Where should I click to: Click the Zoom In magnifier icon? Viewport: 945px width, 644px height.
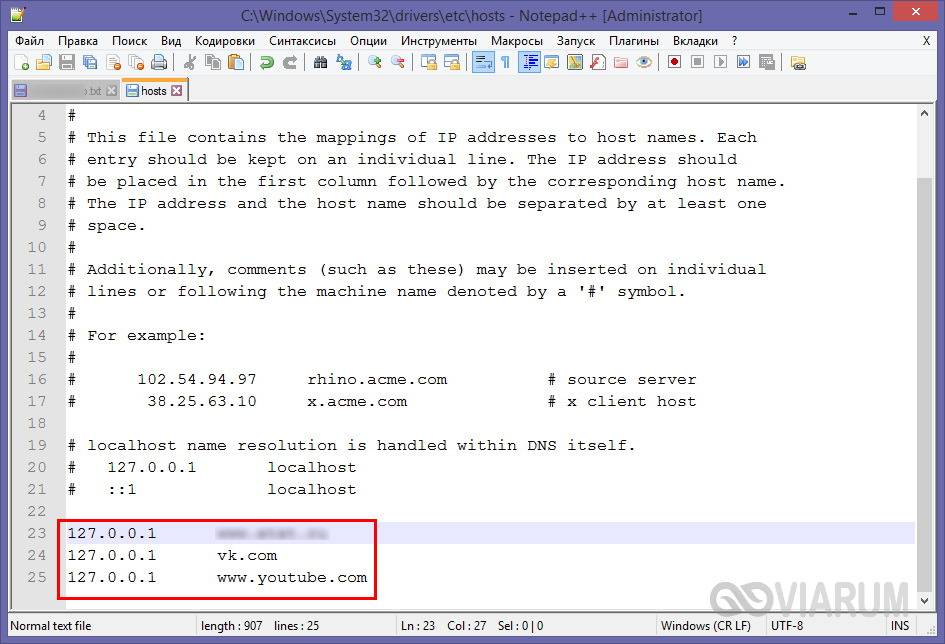coord(375,62)
